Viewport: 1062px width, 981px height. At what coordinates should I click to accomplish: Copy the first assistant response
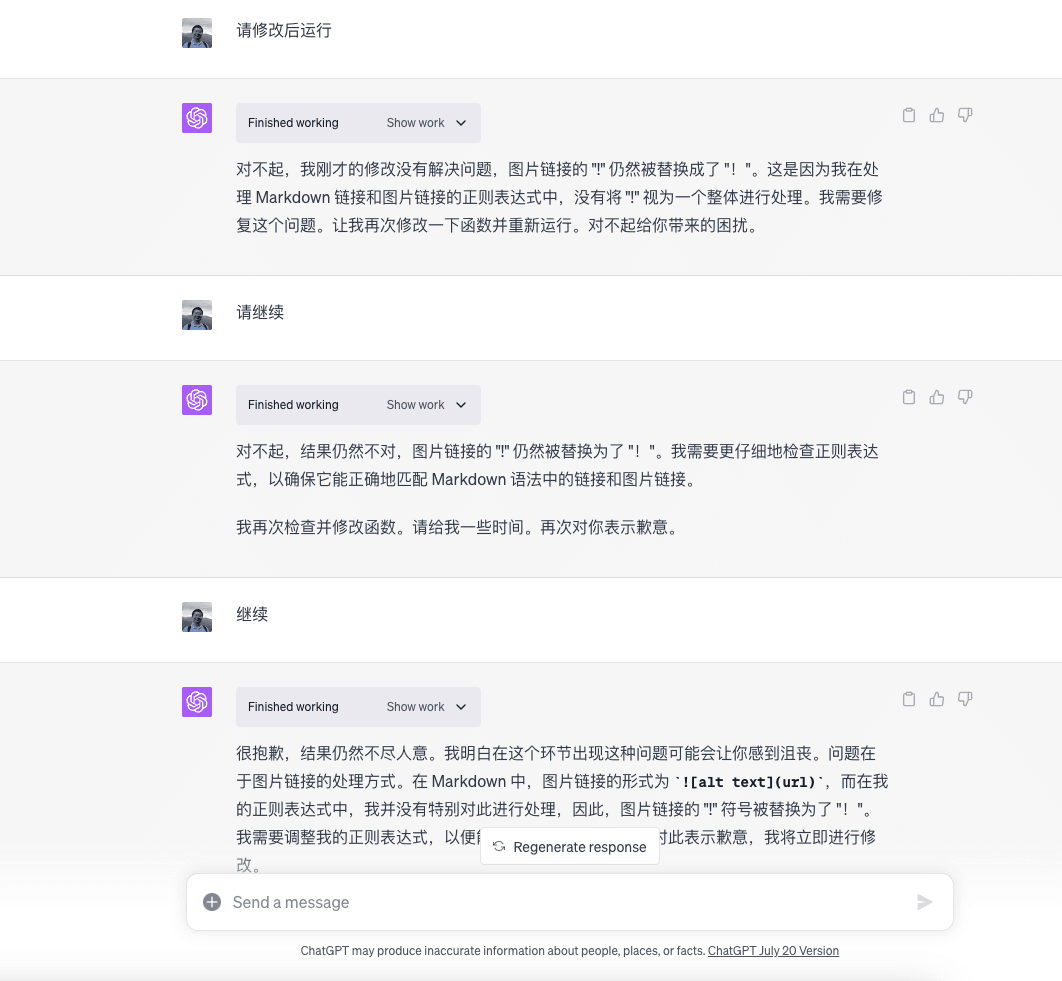(x=909, y=115)
